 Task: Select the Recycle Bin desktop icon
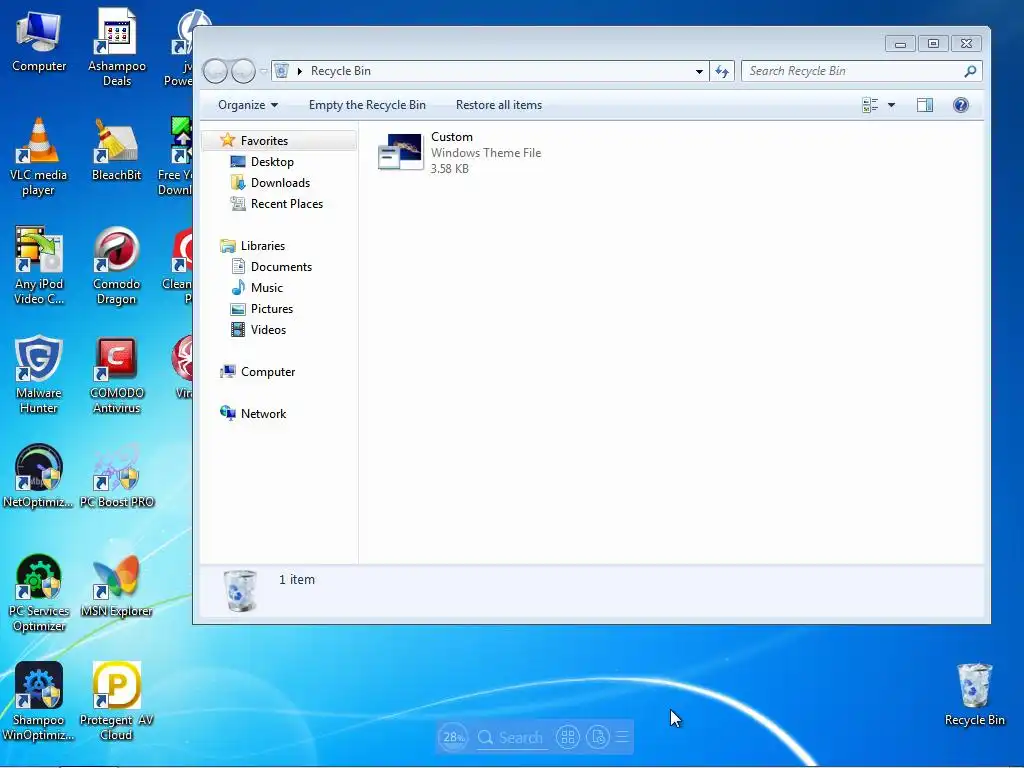click(974, 696)
